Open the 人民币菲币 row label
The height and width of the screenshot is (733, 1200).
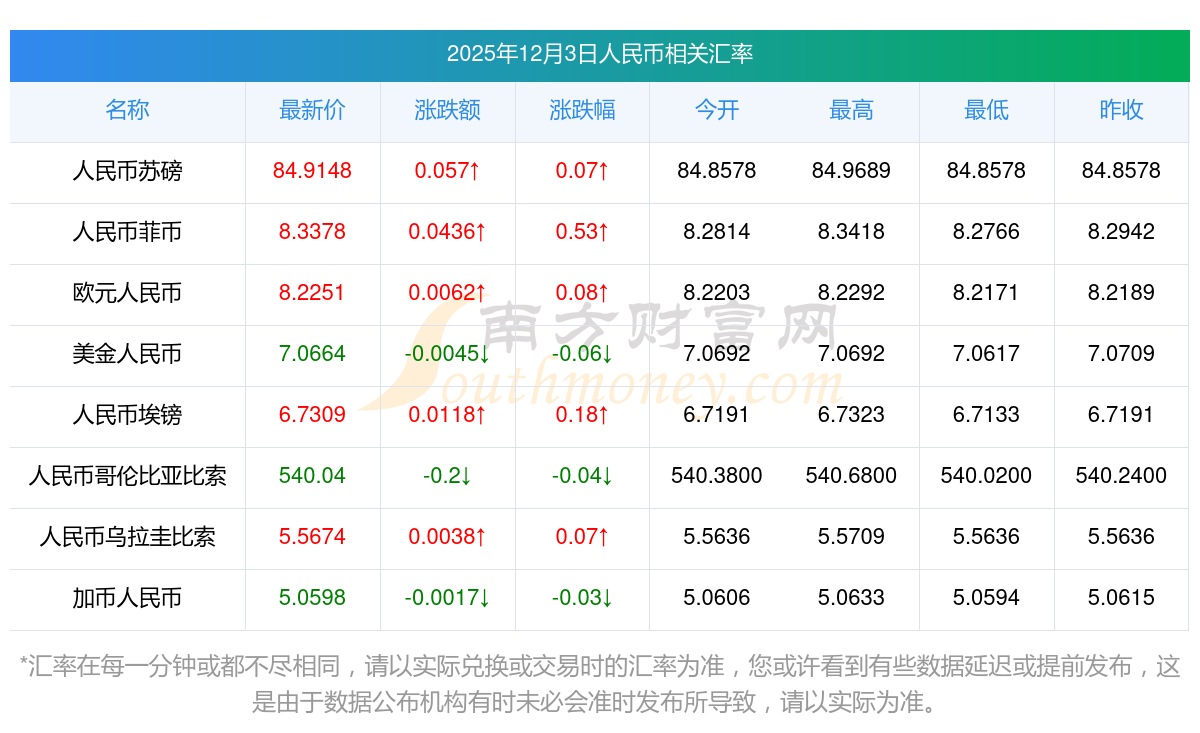pos(127,232)
